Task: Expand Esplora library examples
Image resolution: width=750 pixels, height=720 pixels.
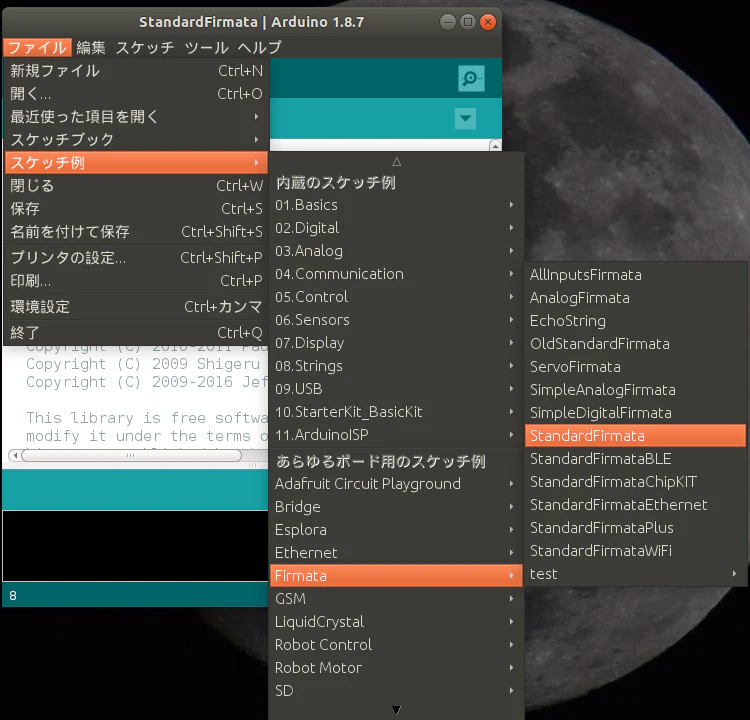Action: (x=396, y=530)
